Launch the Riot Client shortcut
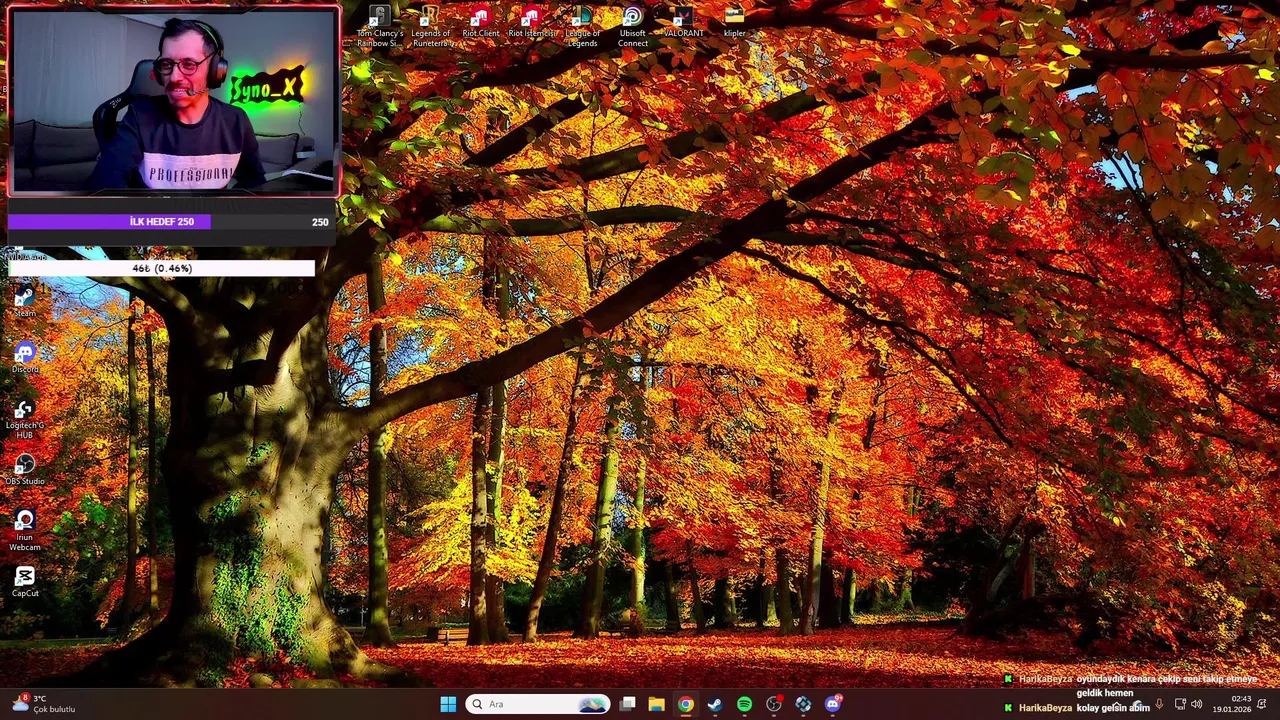Screen dimensions: 1280x720 (481, 23)
